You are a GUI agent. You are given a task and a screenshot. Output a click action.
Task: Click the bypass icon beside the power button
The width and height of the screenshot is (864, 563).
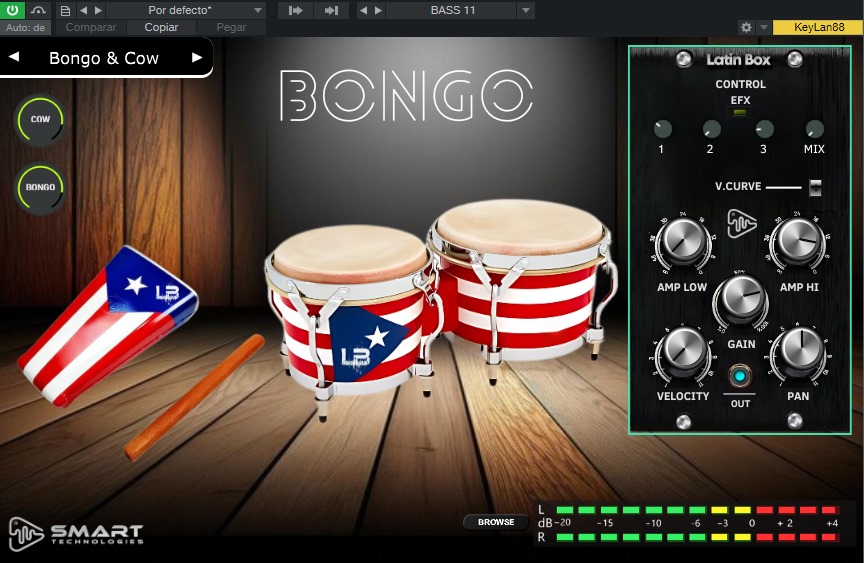click(38, 10)
